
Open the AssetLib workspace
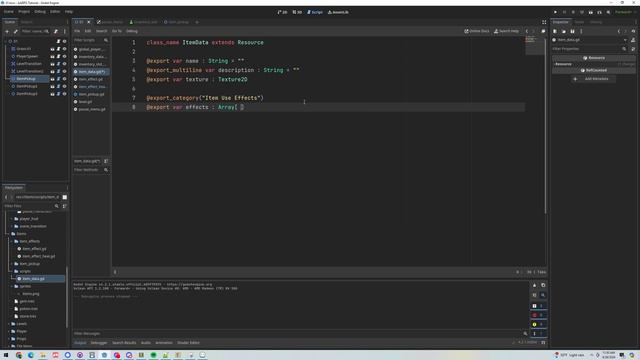pyautogui.click(x=338, y=12)
